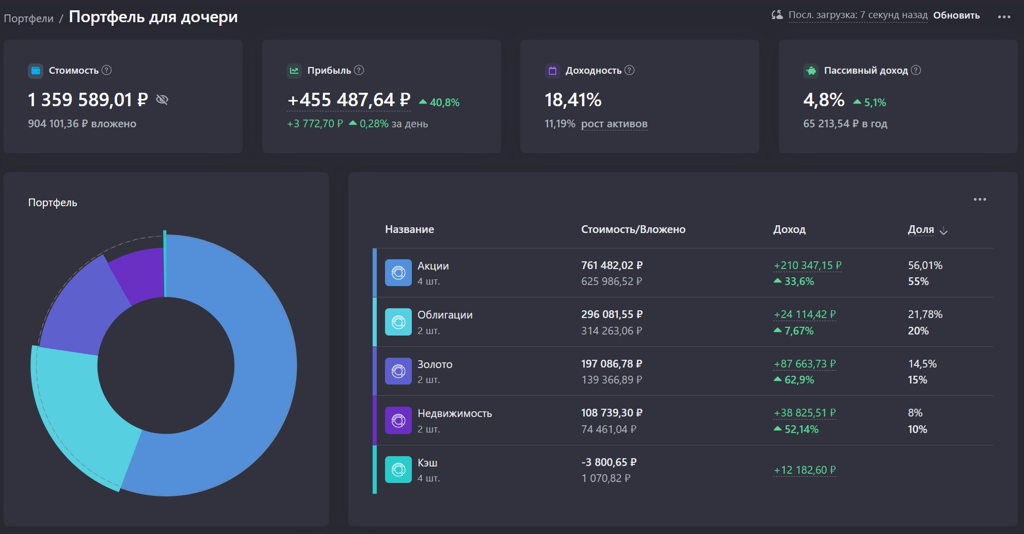
Task: Click the 904 101,36 ₽ вложено text
Action: point(82,123)
